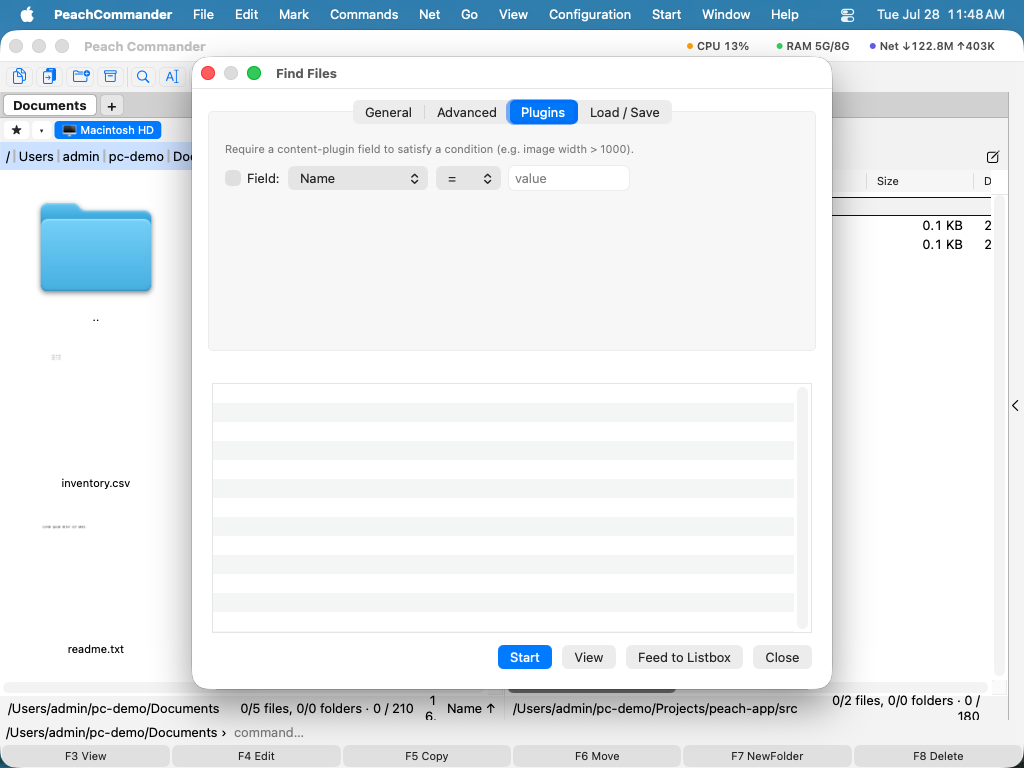
Task: Click the RAM 5G/8G status indicator
Action: 812,46
